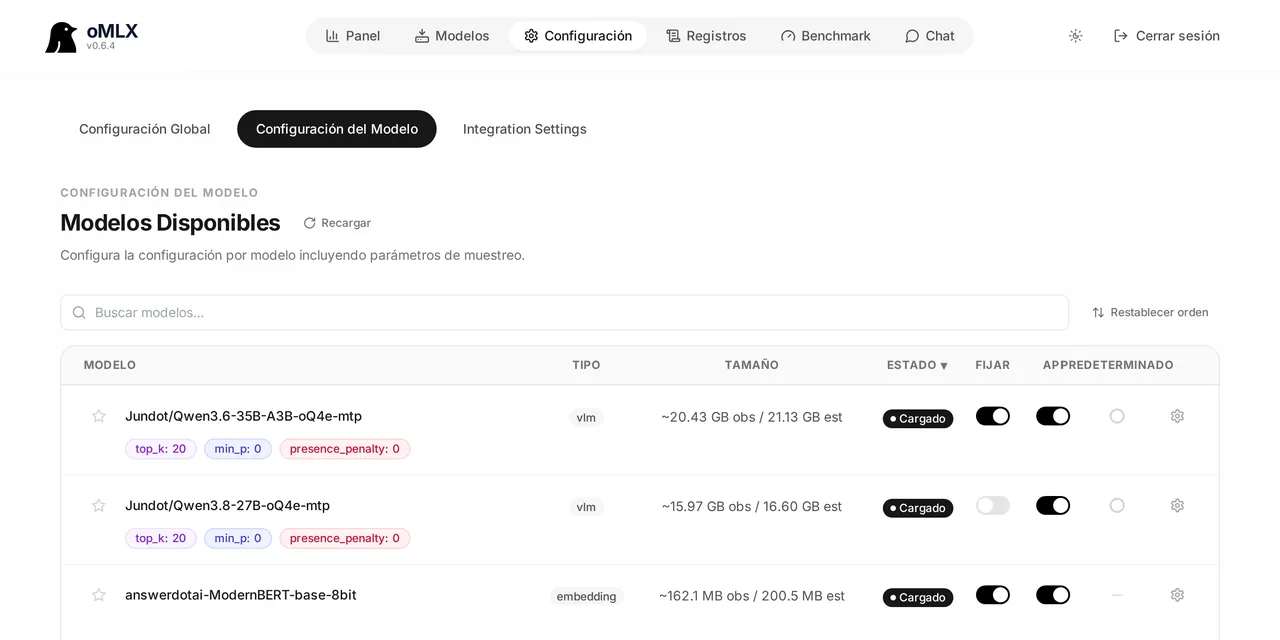The width and height of the screenshot is (1280, 640).
Task: Set Qwen3.6-35B as predeterminado radio
Action: click(x=1117, y=416)
